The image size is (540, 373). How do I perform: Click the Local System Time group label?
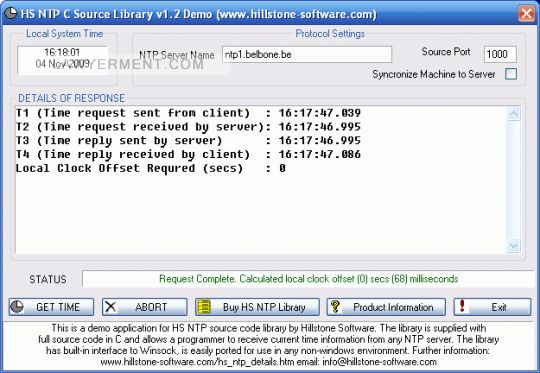[x=65, y=33]
